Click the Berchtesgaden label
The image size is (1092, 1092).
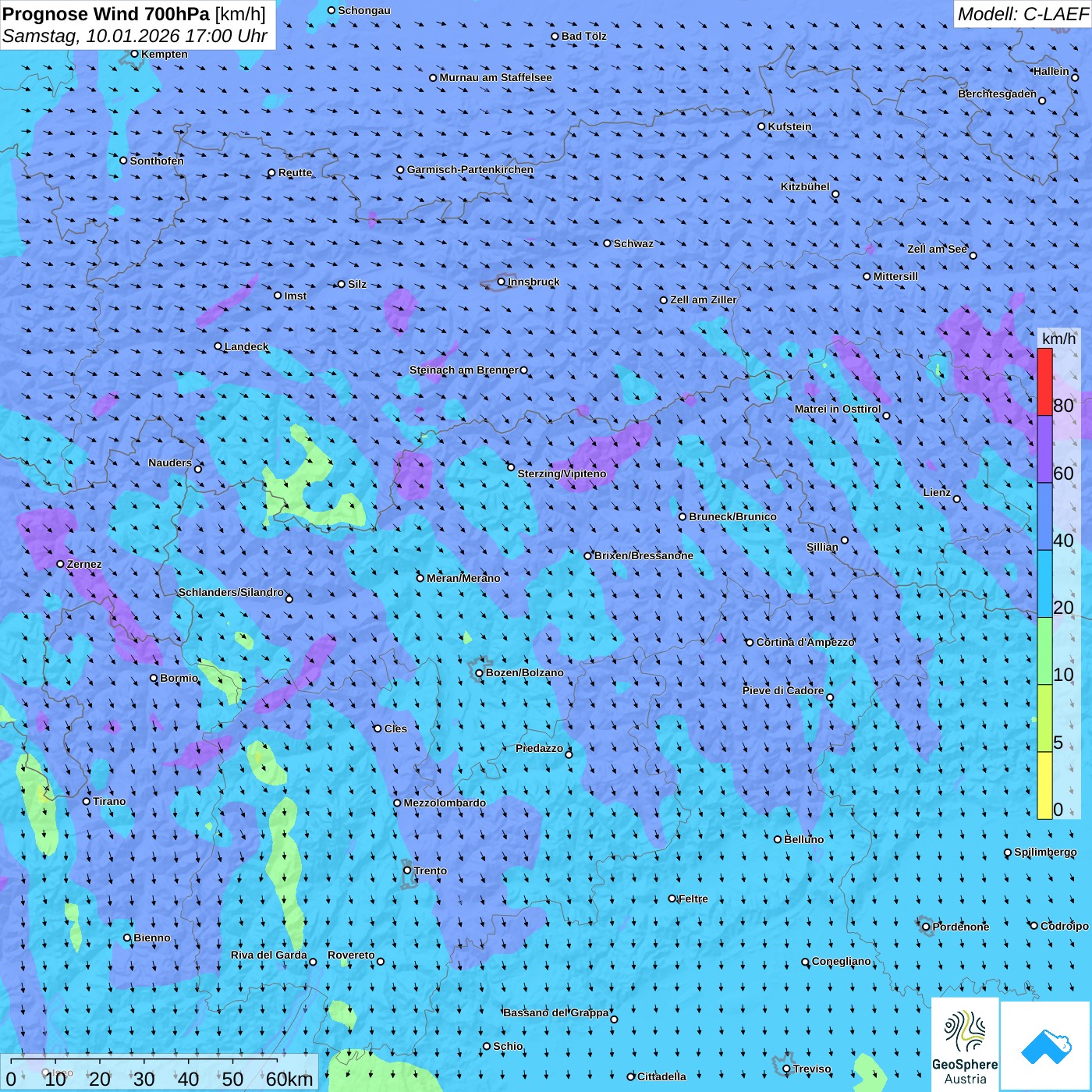click(998, 94)
